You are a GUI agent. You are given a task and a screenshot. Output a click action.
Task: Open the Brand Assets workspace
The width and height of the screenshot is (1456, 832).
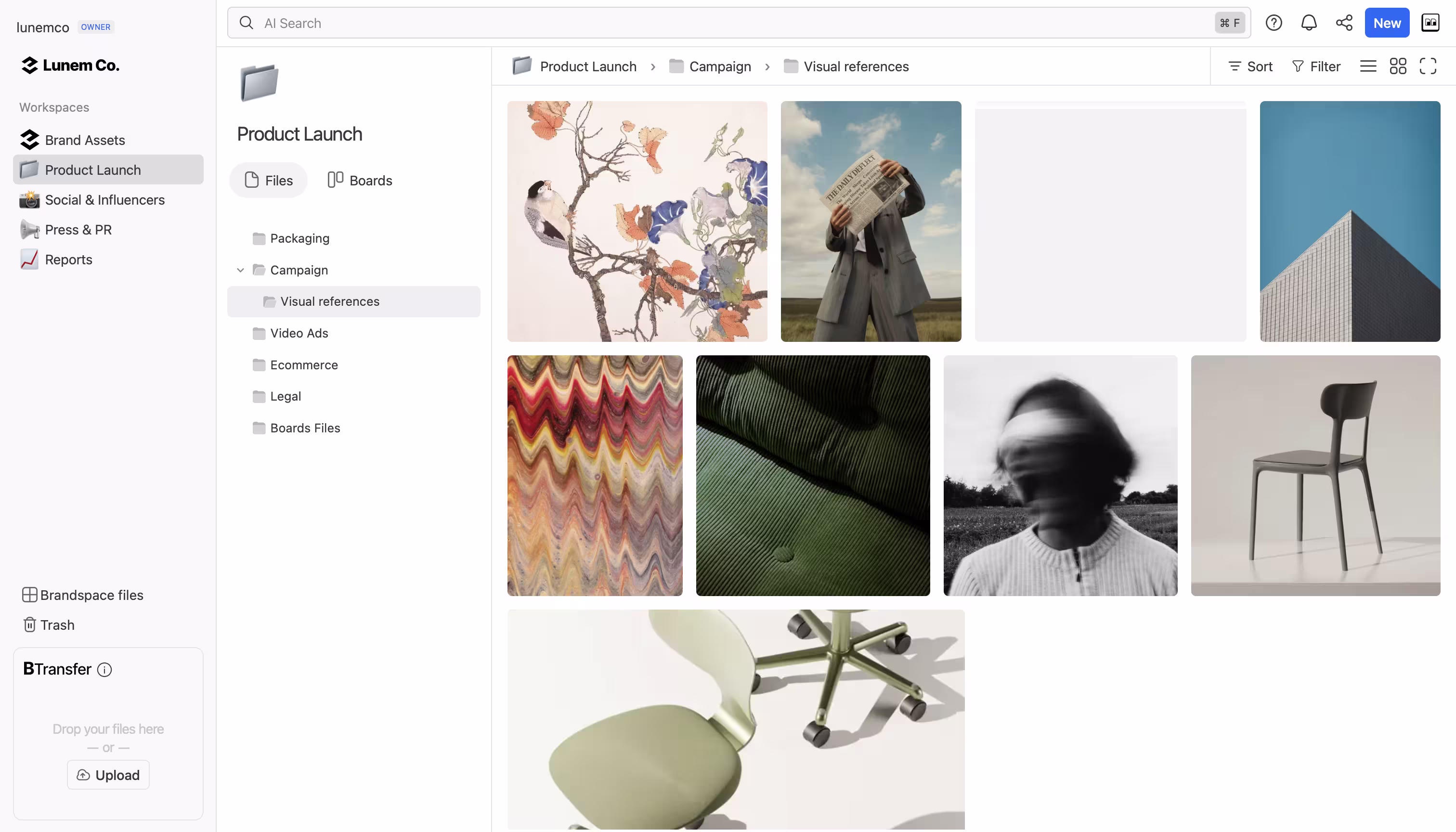click(x=85, y=140)
